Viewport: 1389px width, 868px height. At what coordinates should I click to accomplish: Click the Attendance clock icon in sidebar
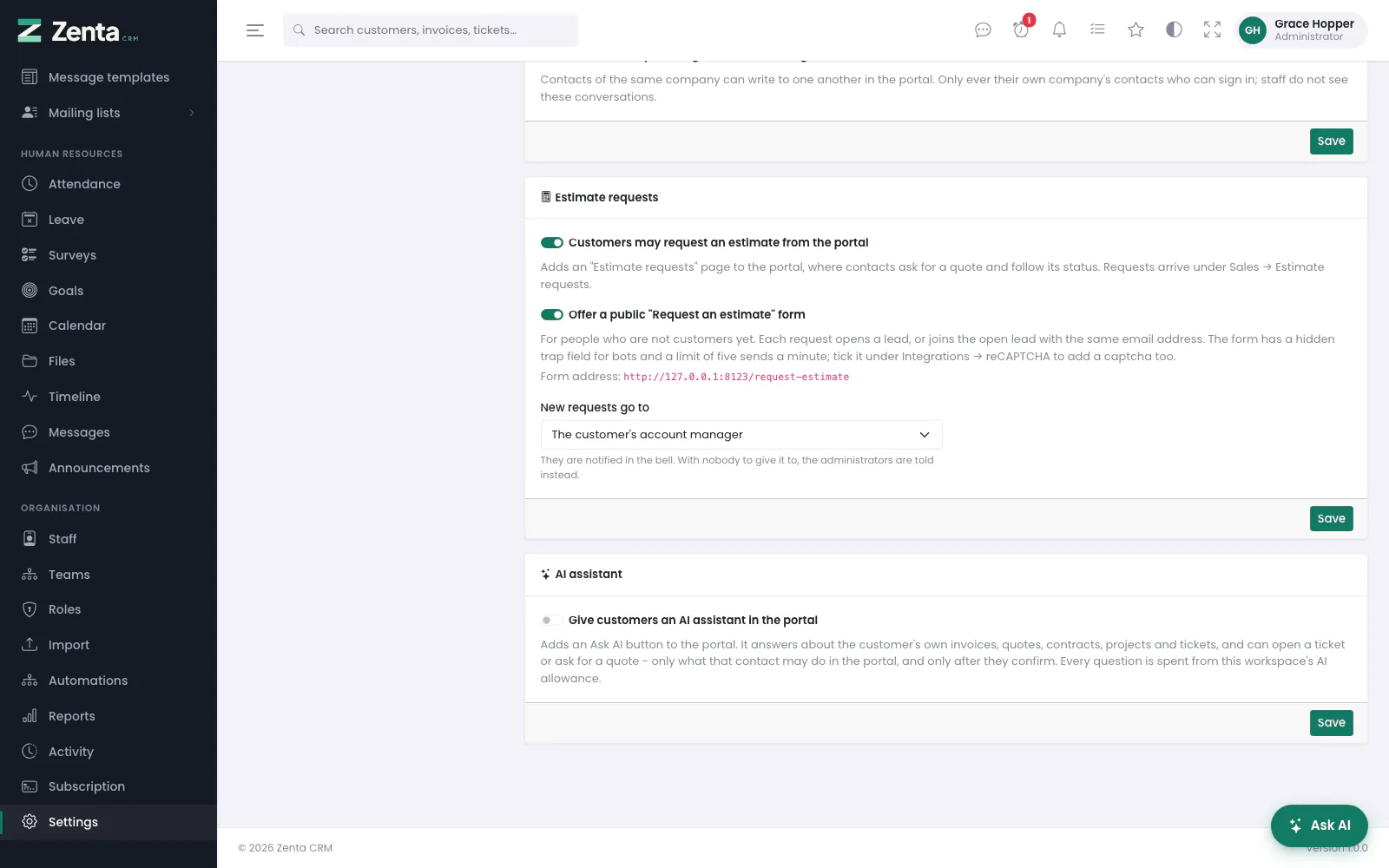click(x=30, y=184)
